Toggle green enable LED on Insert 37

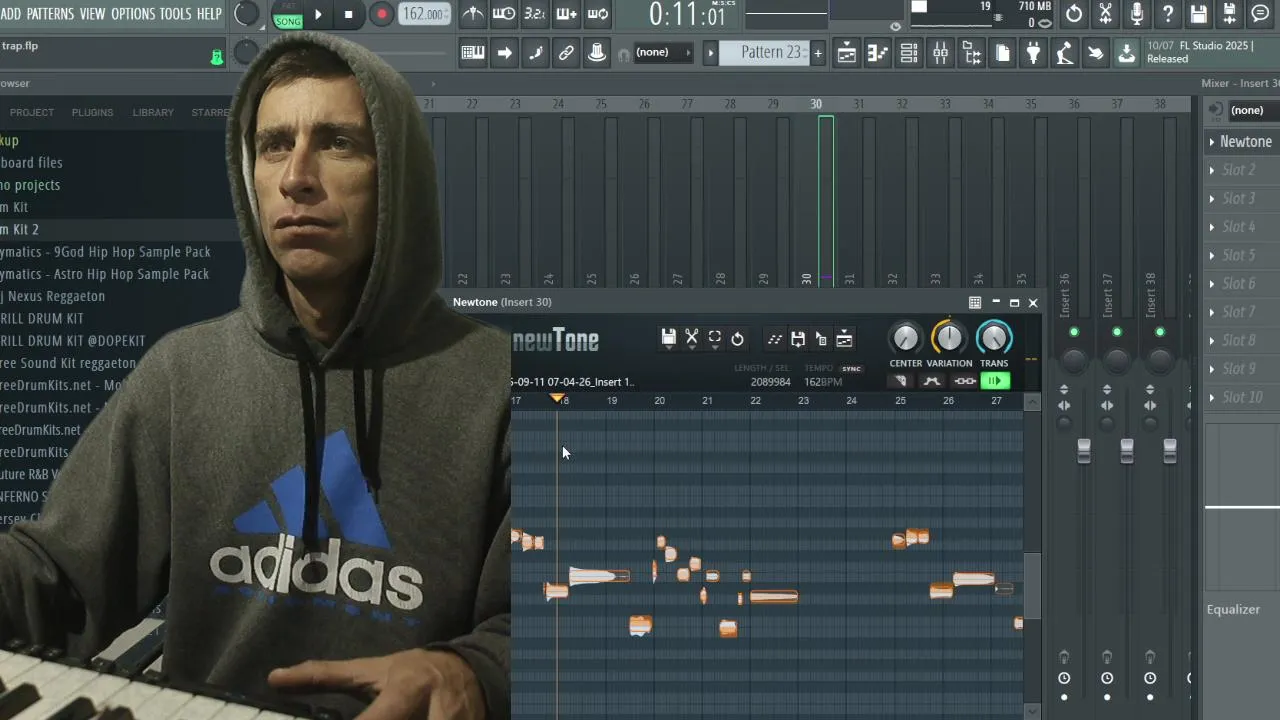click(x=1117, y=332)
